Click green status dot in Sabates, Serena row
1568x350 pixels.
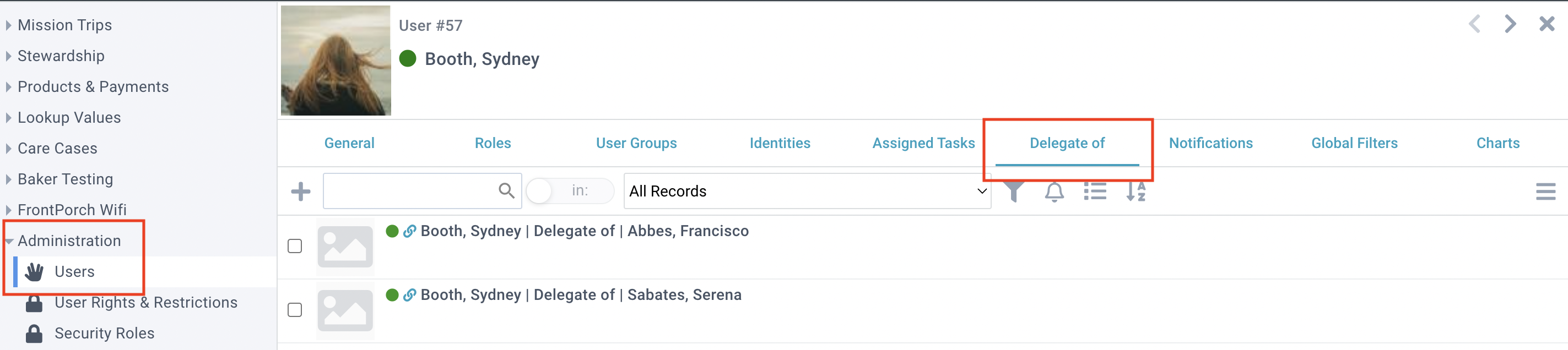pos(392,295)
